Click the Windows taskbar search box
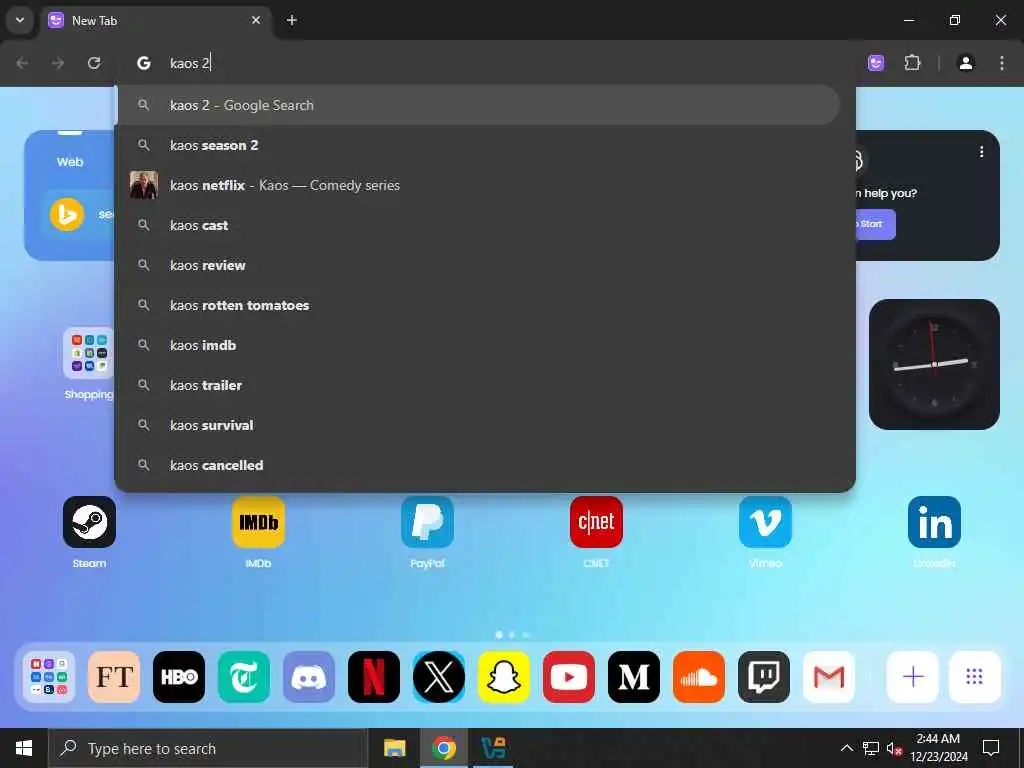1024x768 pixels. tap(208, 748)
